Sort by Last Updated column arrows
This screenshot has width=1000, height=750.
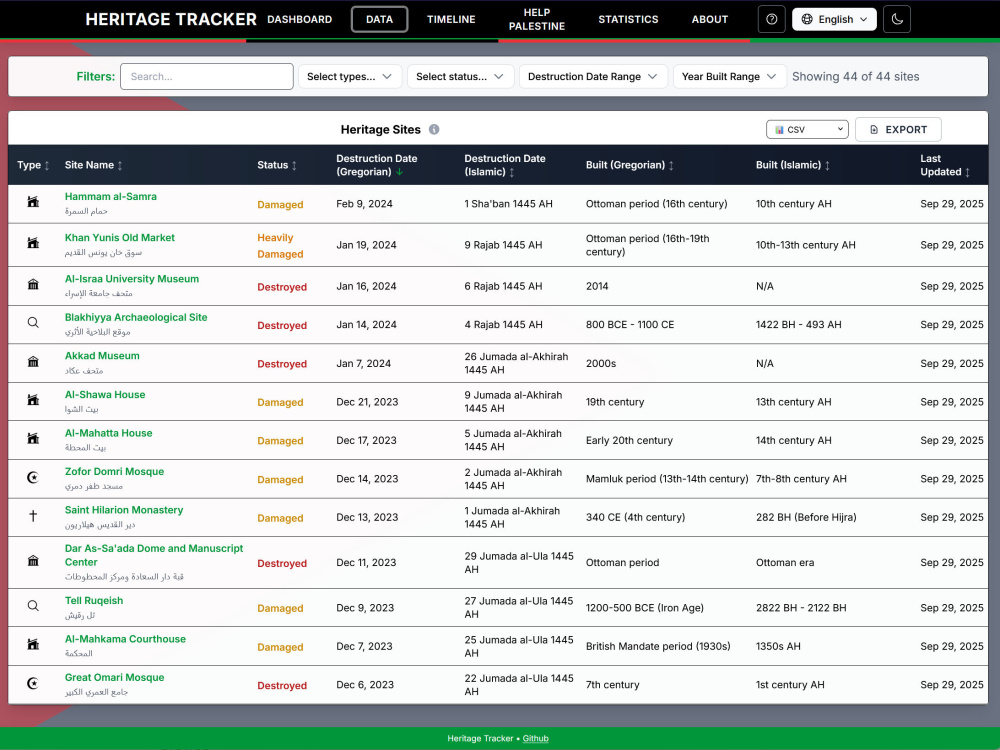[x=967, y=172]
